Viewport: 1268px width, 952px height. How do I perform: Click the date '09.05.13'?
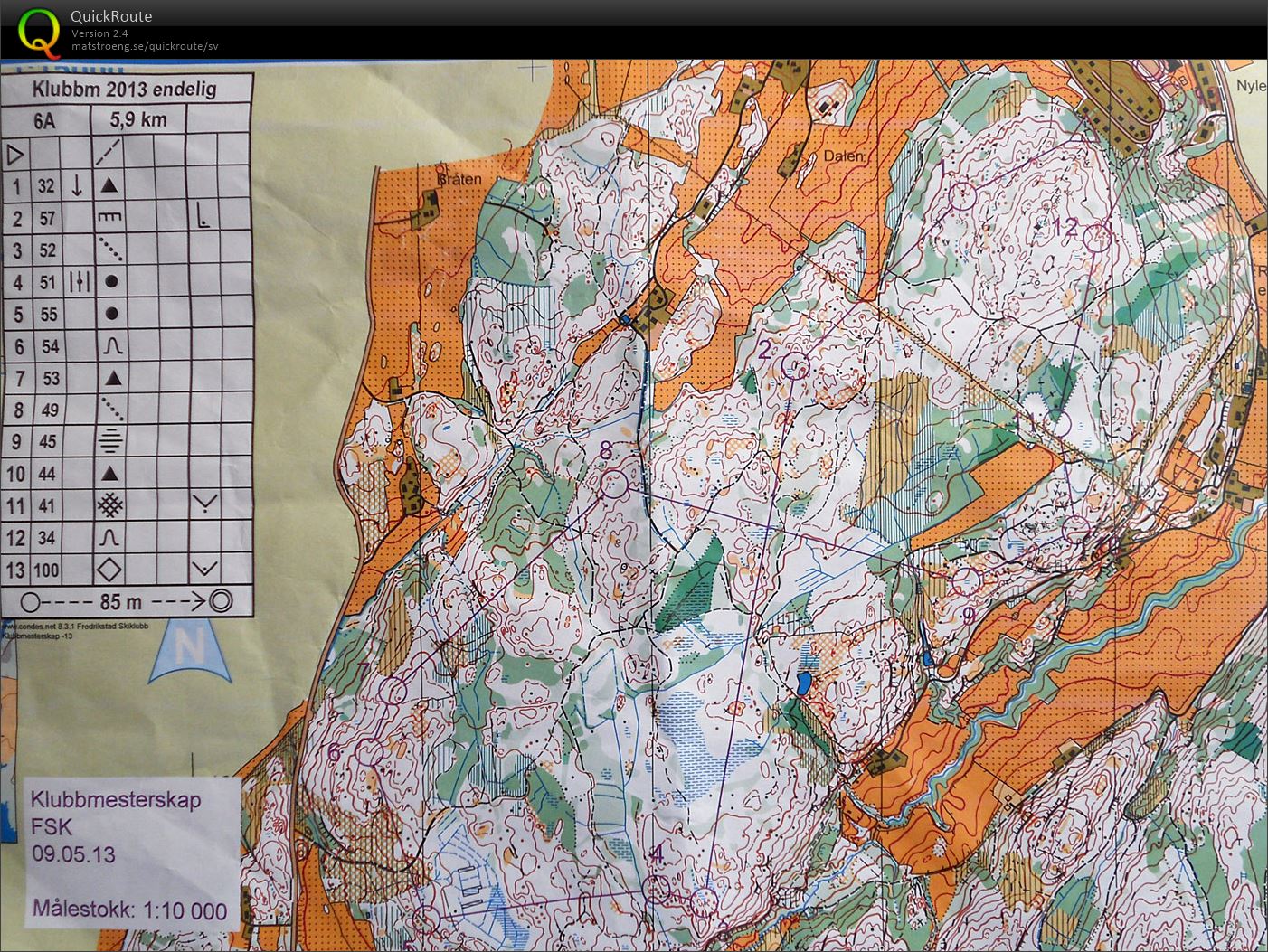click(73, 854)
